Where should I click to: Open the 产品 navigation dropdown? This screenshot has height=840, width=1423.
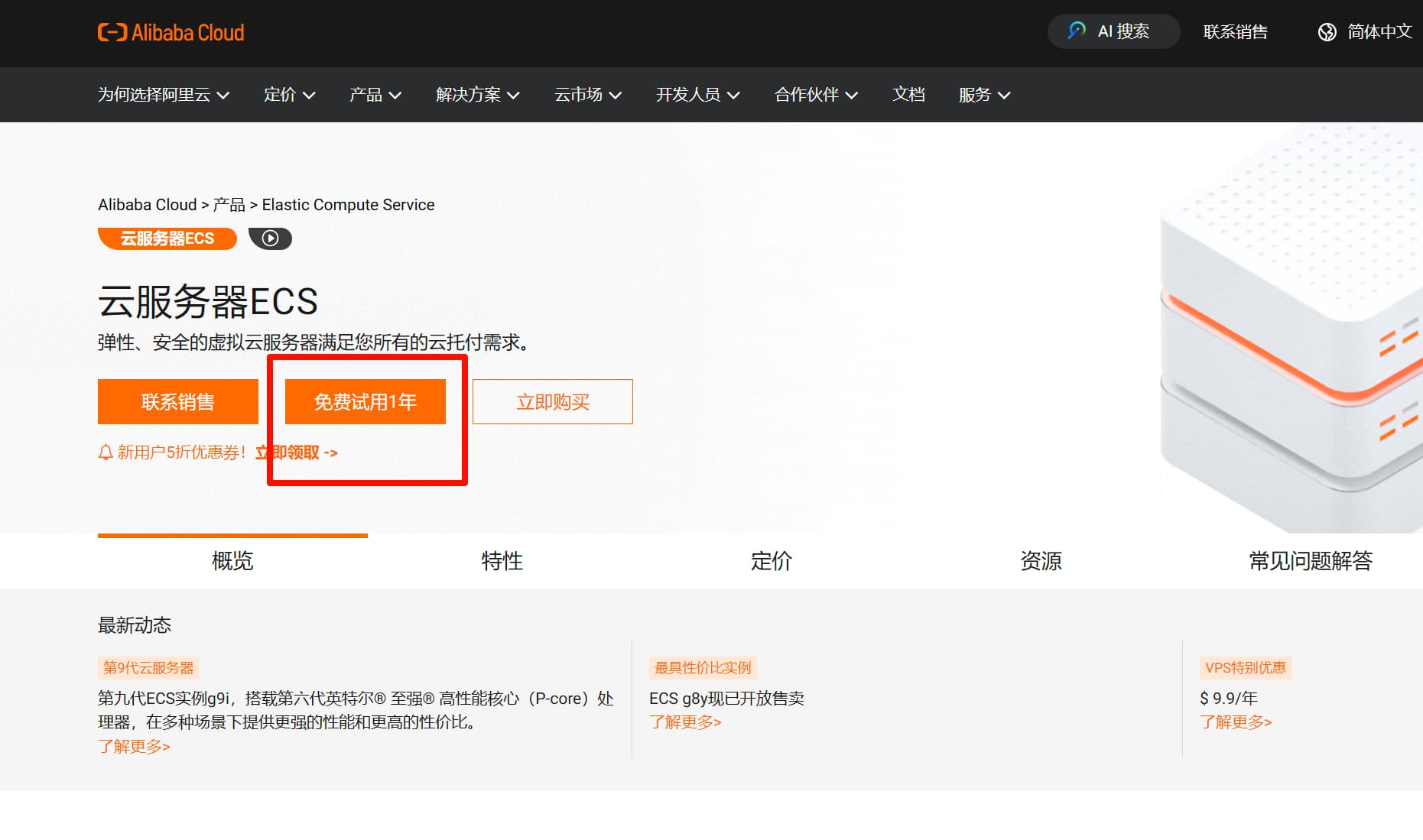375,95
